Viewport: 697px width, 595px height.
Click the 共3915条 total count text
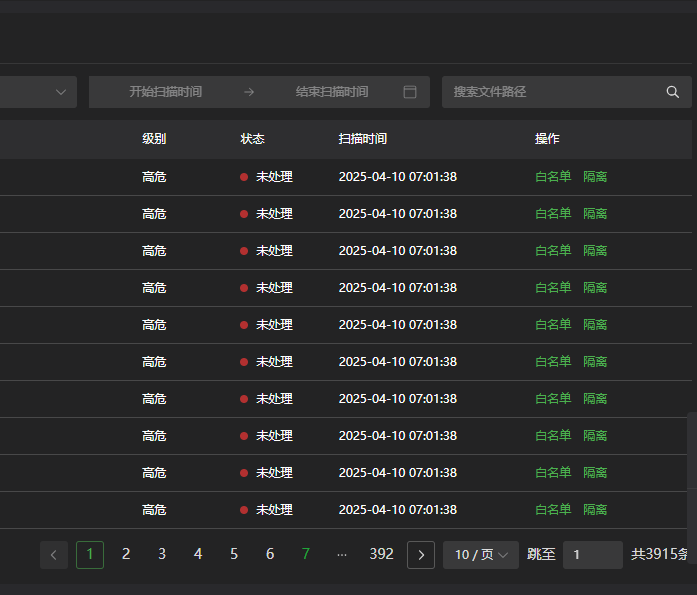(659, 554)
